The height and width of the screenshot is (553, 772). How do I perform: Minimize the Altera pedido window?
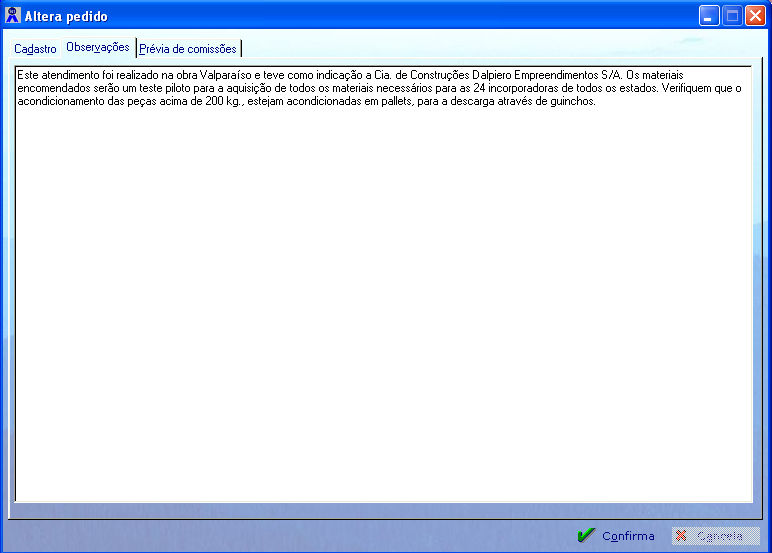pos(709,16)
